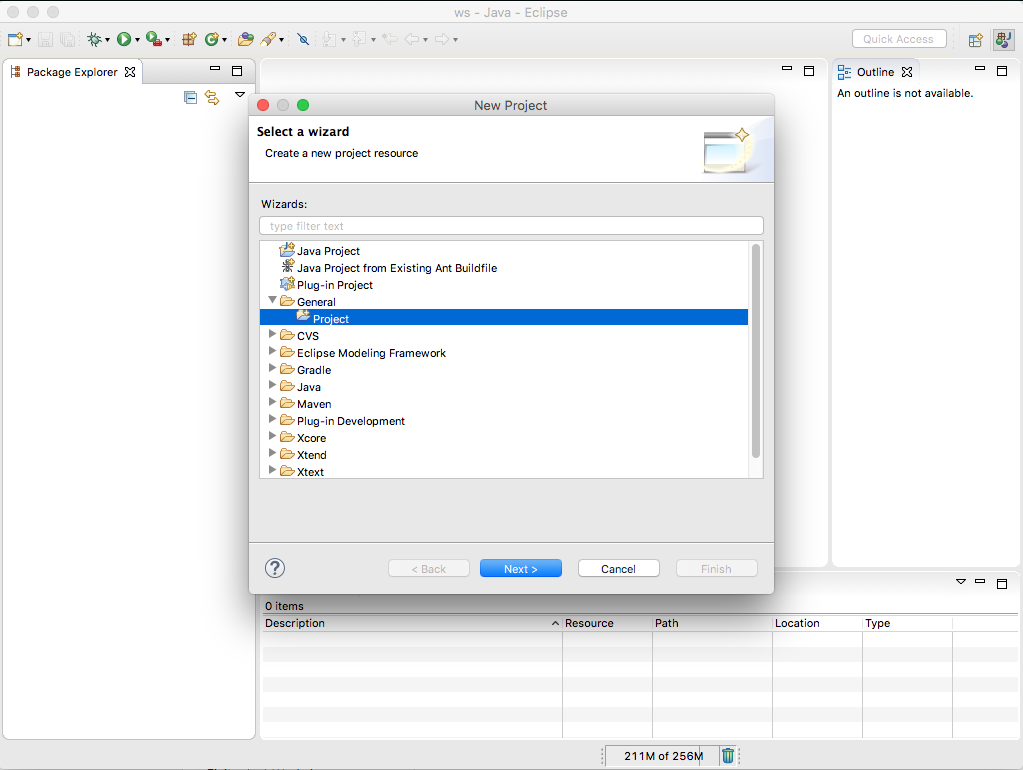Minimize the Outline view
The image size is (1023, 770).
tap(980, 69)
